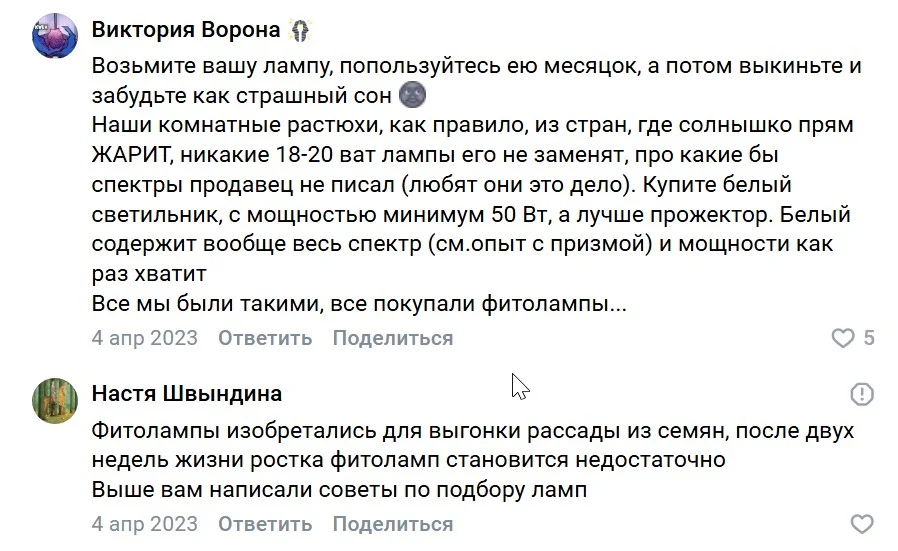Click the 4 апр 2023 date under Настя's comment
Viewport: 898px width, 551px height.
[144, 524]
